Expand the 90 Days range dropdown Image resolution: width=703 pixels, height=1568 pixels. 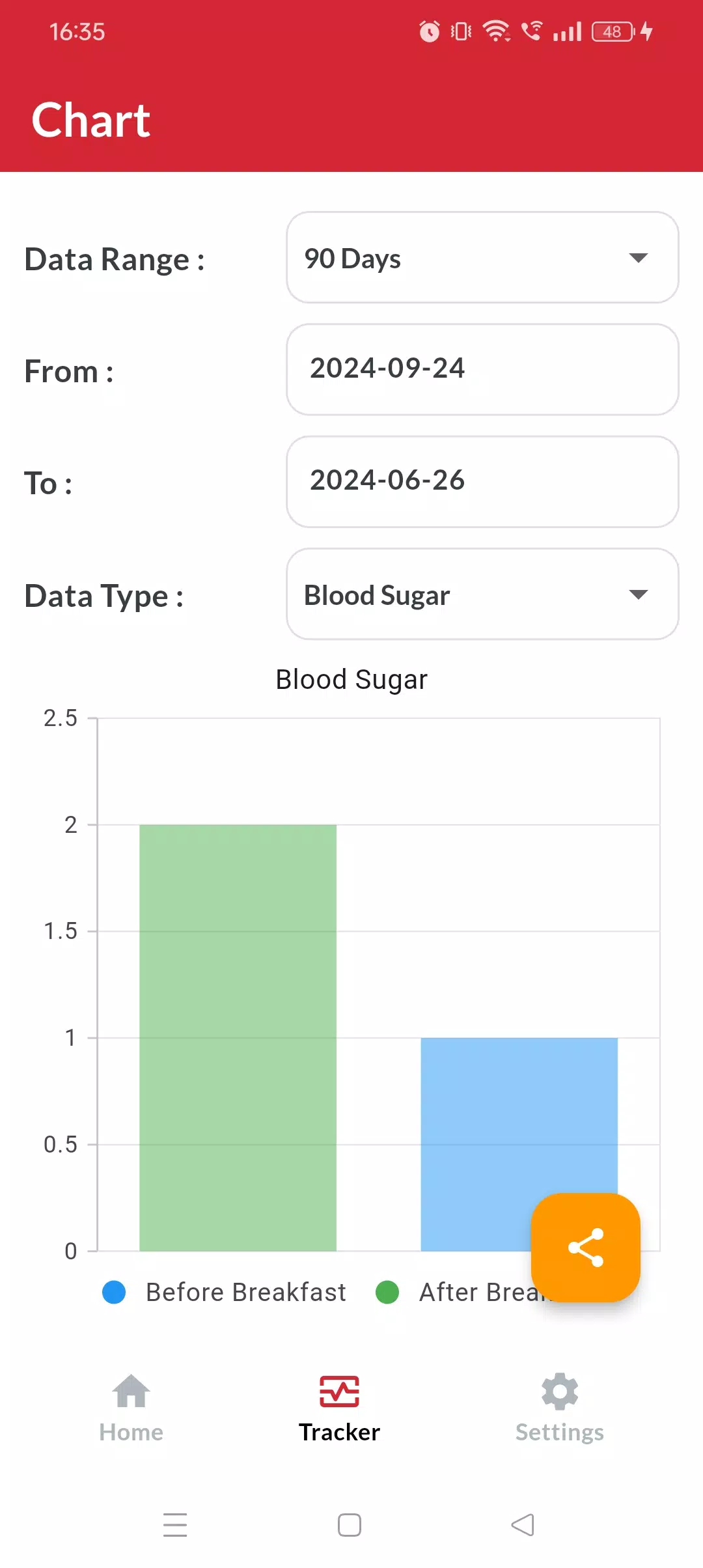point(483,257)
